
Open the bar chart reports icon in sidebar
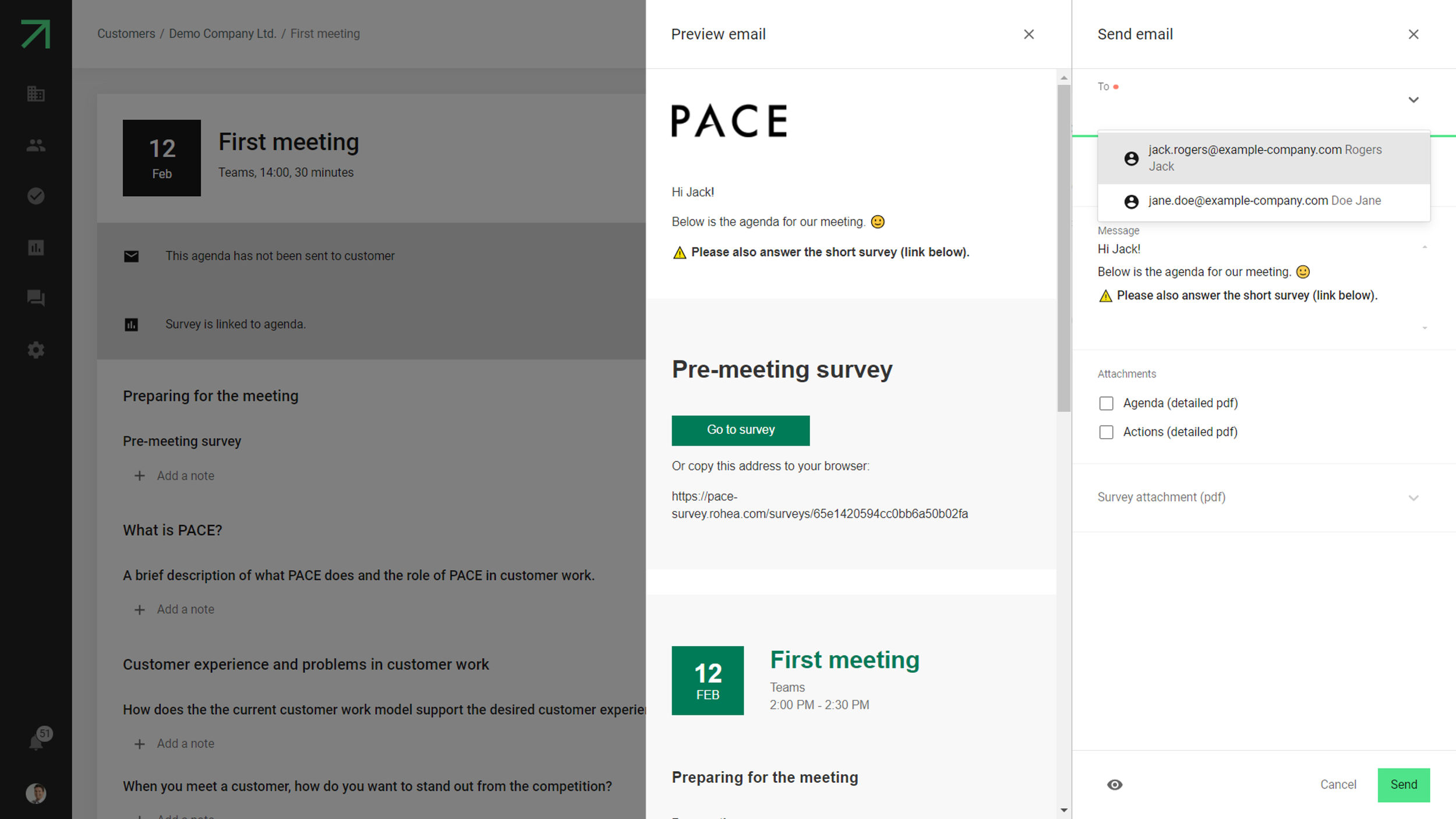36,248
